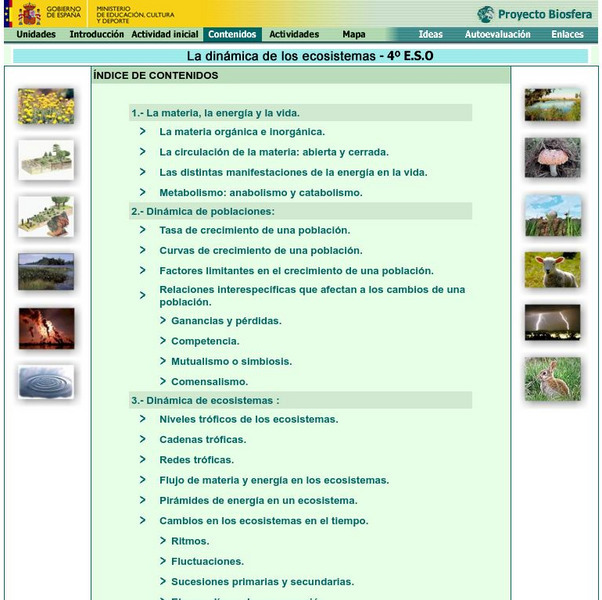Image resolution: width=602 pixels, height=600 pixels.
Task: Click the arrow beside Pirámides de energía
Action: [x=142, y=500]
